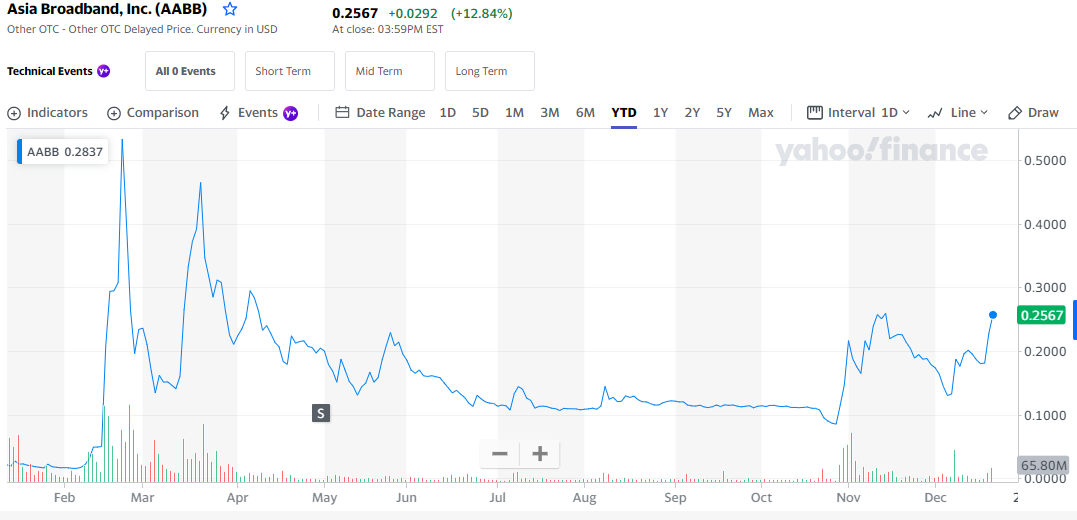Select the YTD range
1077x520 pixels.
[624, 113]
